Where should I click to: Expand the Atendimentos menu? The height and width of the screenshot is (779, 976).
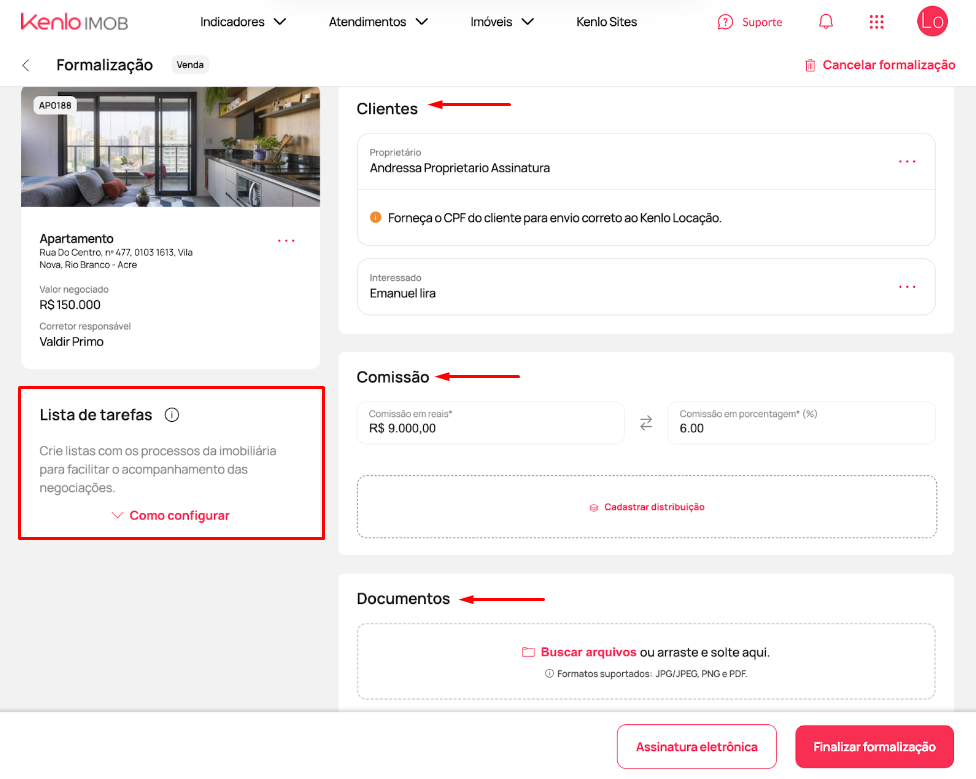(378, 22)
